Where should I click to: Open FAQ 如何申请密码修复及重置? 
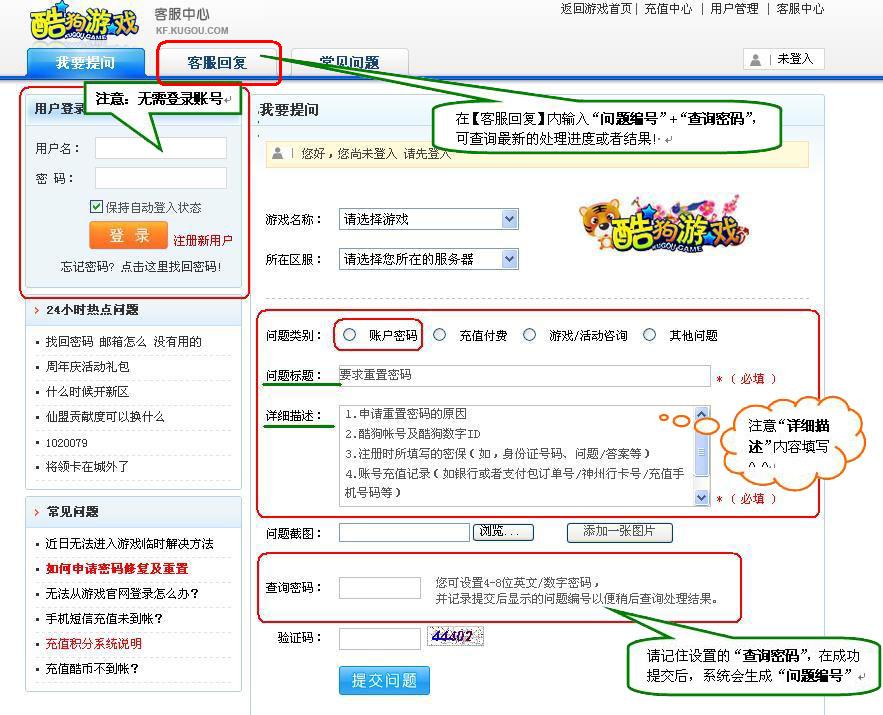[117, 569]
